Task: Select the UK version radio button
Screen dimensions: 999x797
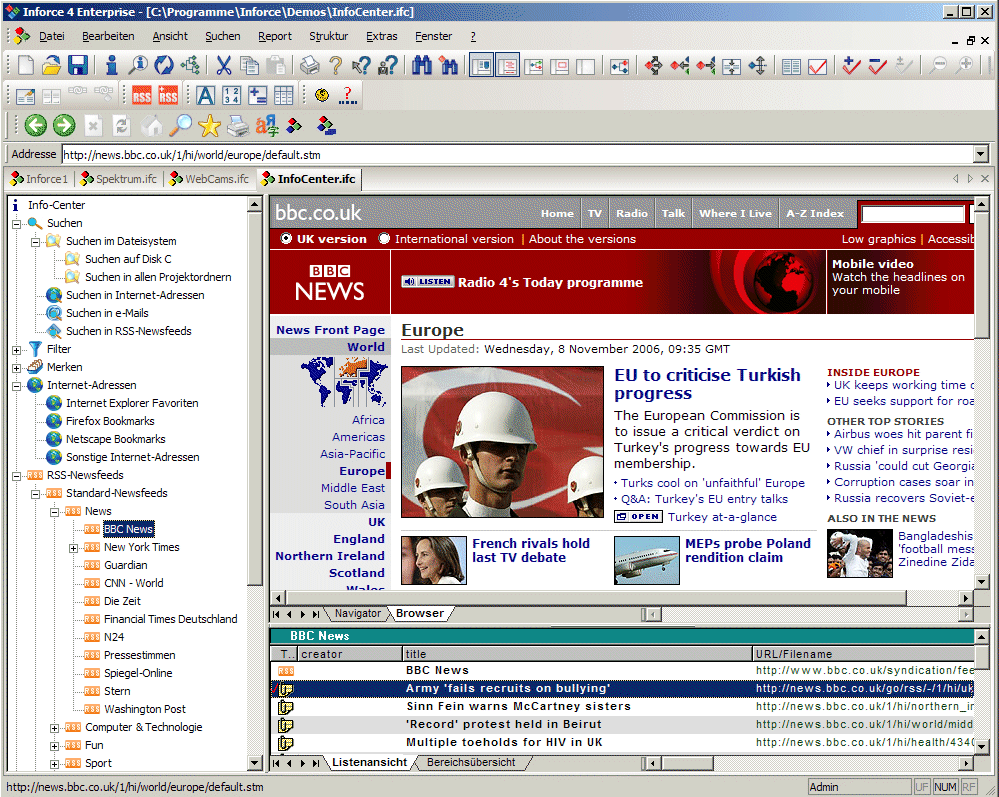Action: point(286,238)
